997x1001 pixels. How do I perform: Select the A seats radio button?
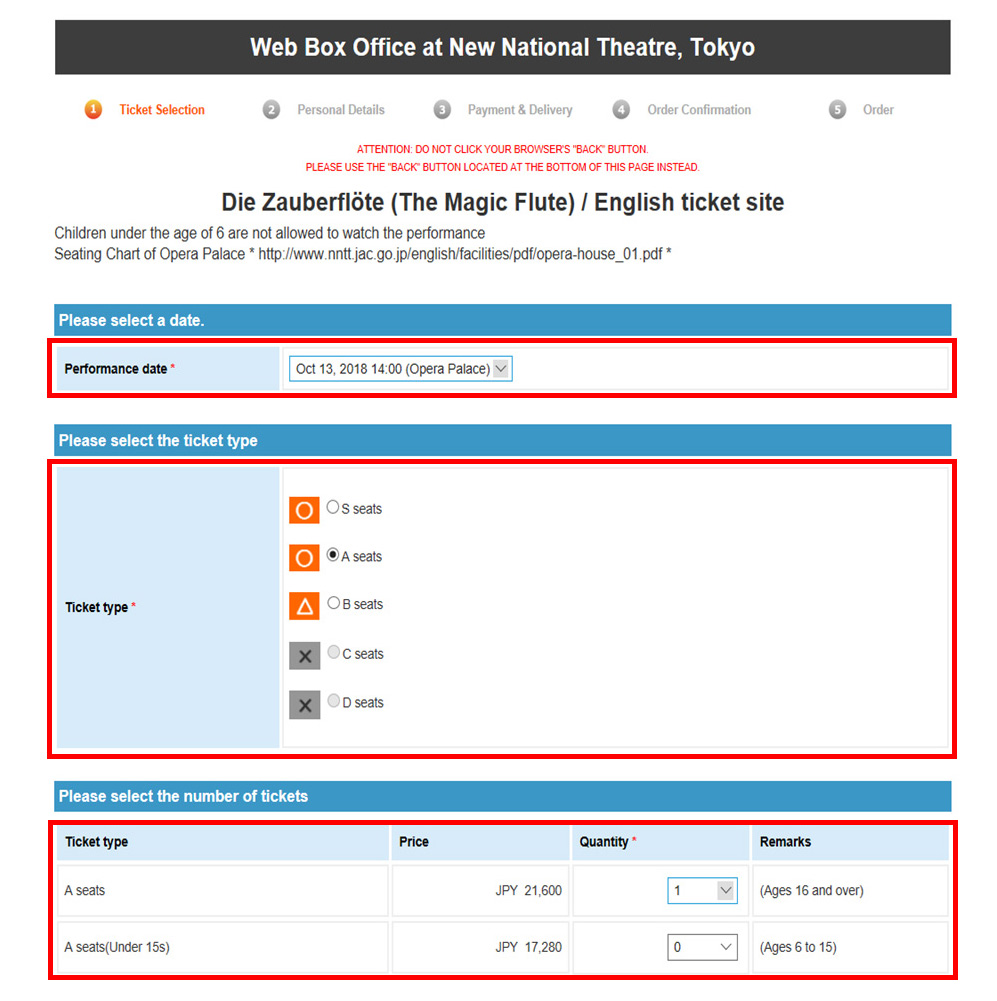click(x=333, y=556)
